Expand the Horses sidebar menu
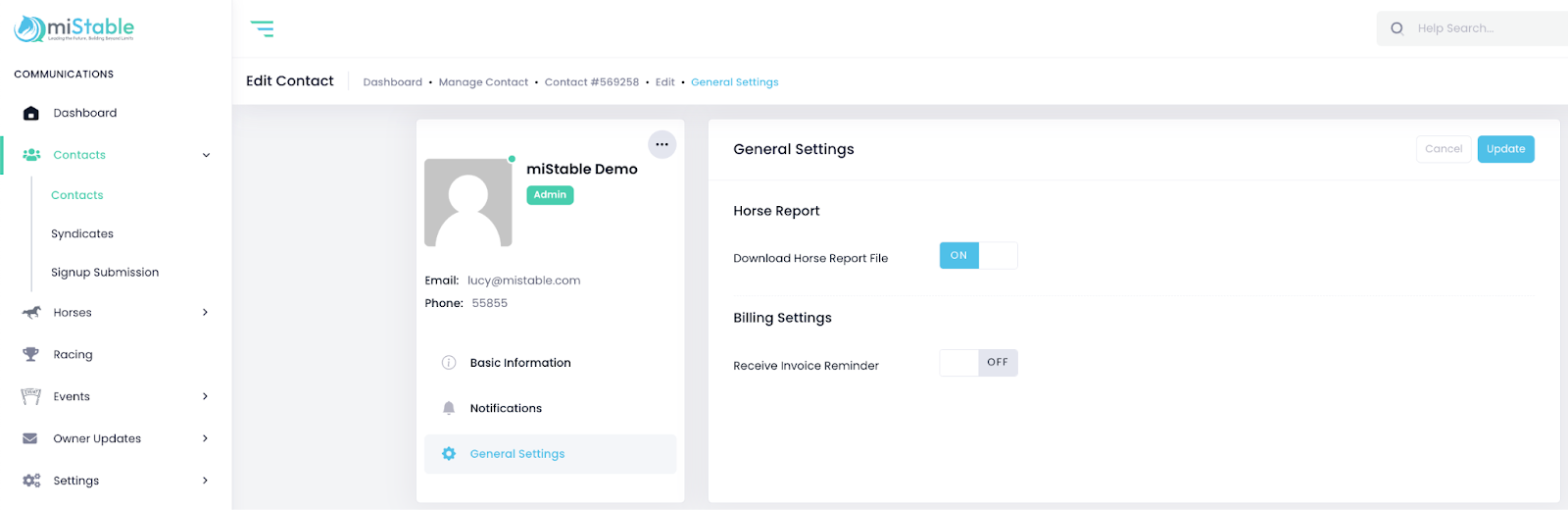This screenshot has height=510, width=1568. tap(205, 313)
